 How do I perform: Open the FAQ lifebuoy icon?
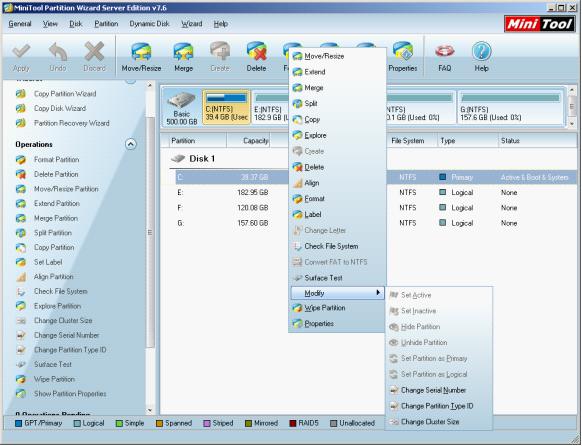444,57
